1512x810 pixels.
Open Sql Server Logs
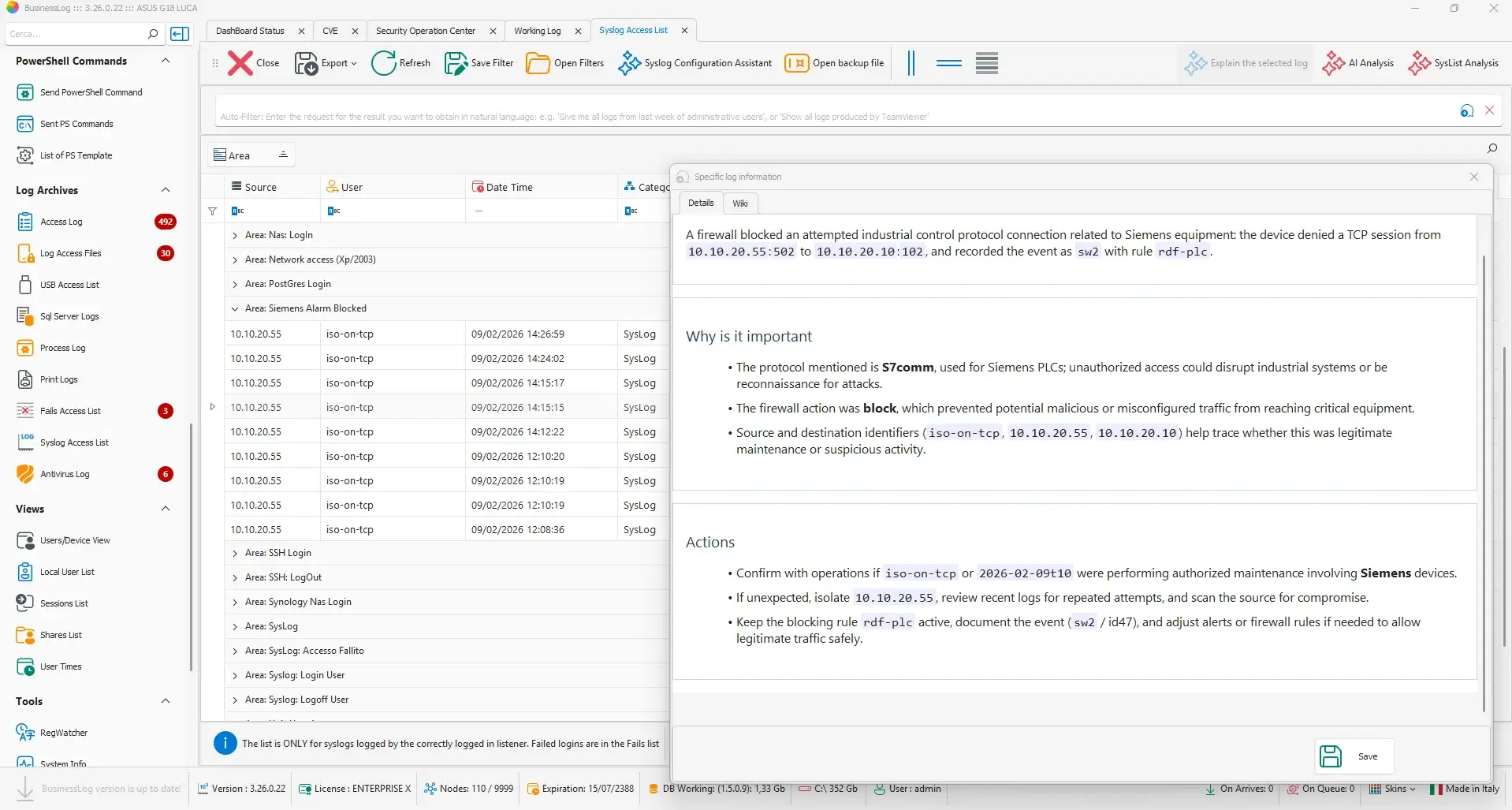[x=58, y=316]
